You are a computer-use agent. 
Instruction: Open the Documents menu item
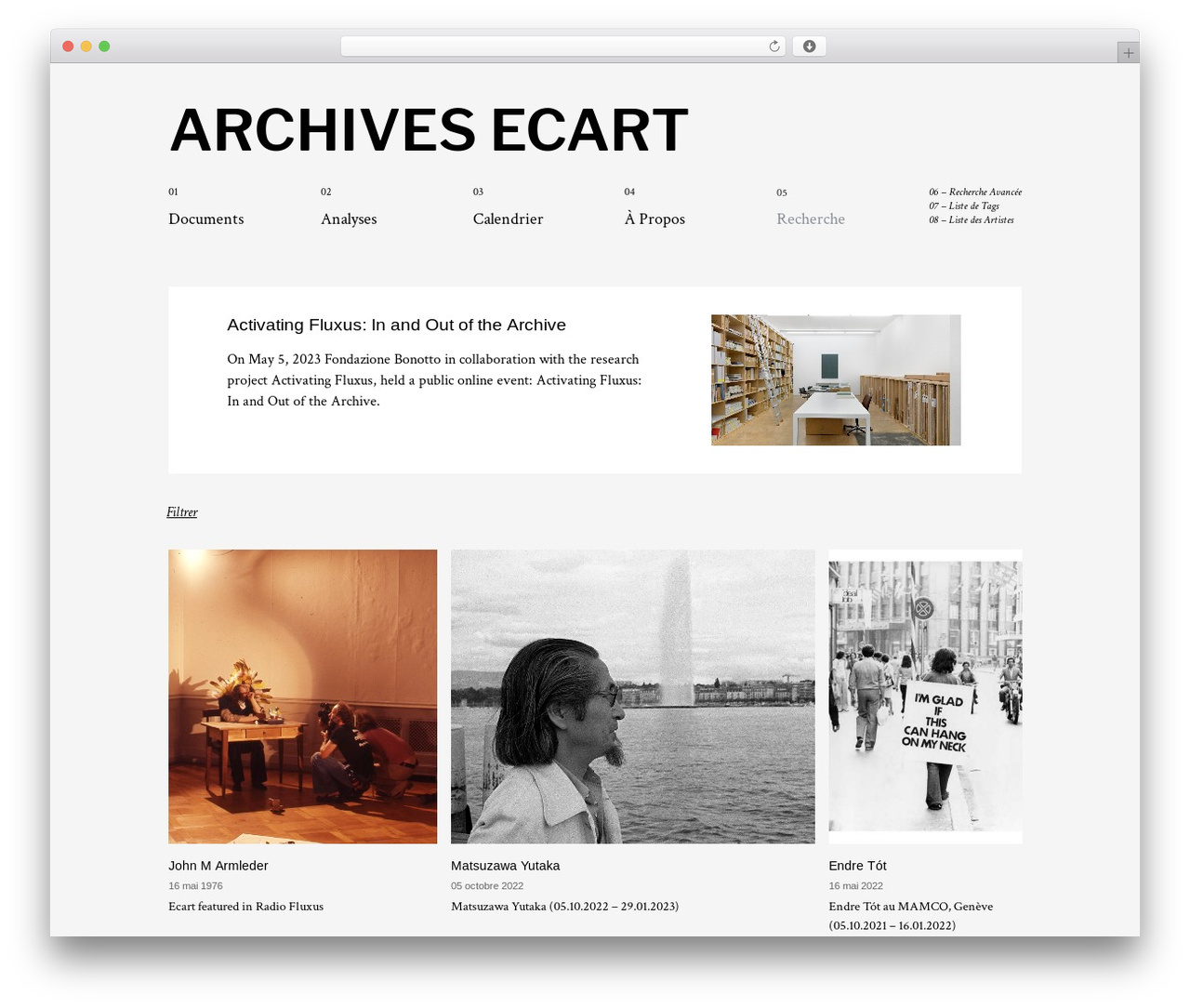click(x=206, y=219)
